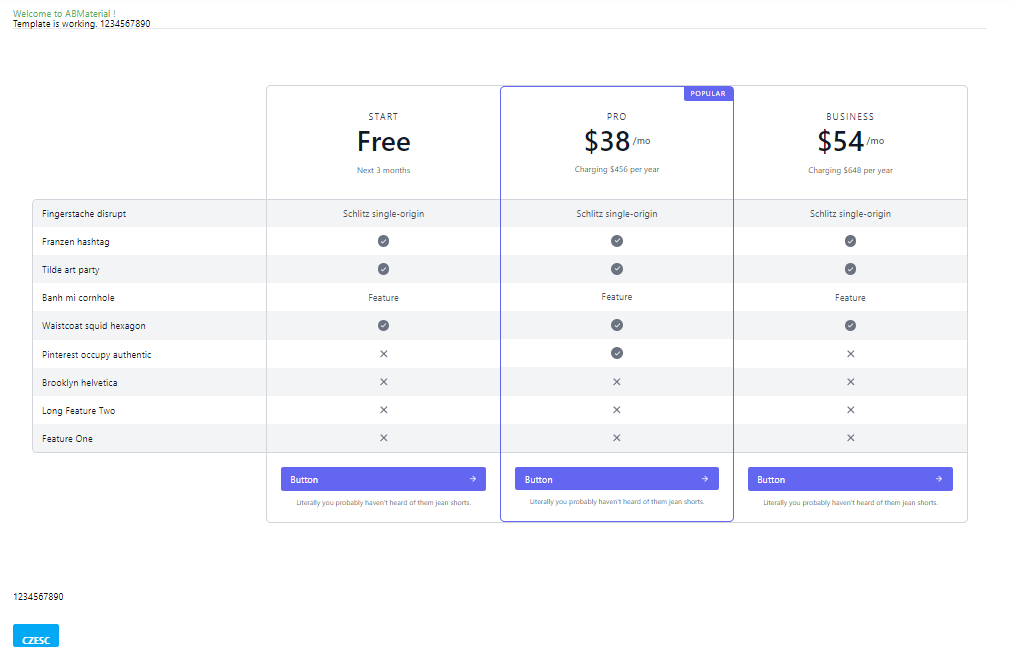Image resolution: width=1012 pixels, height=670 pixels.
Task: Click the Brooklyn helvetica X icon under Pro
Action: [617, 382]
